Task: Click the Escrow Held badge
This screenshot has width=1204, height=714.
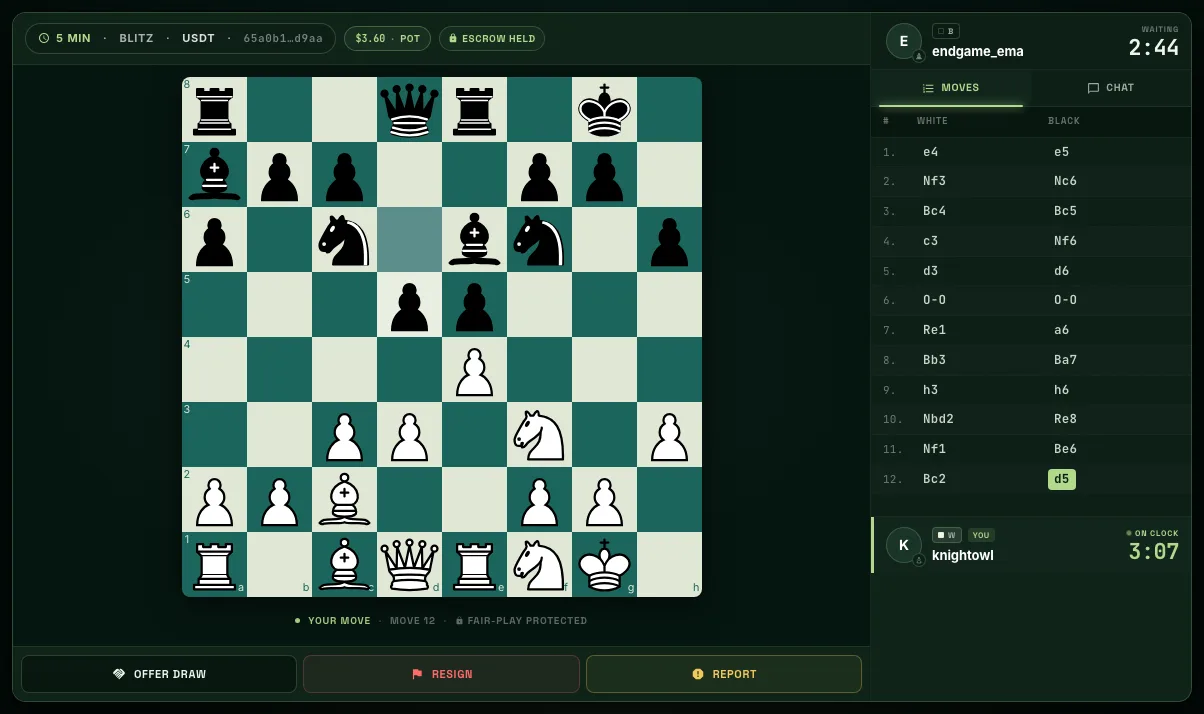Action: (491, 38)
